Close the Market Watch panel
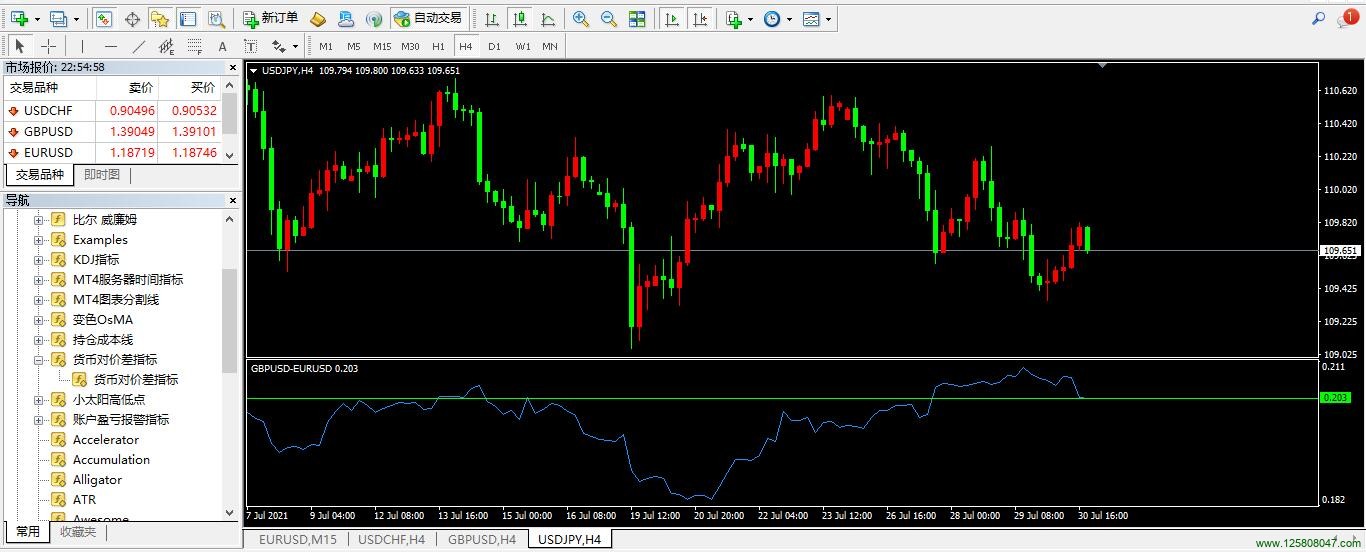 [x=233, y=67]
